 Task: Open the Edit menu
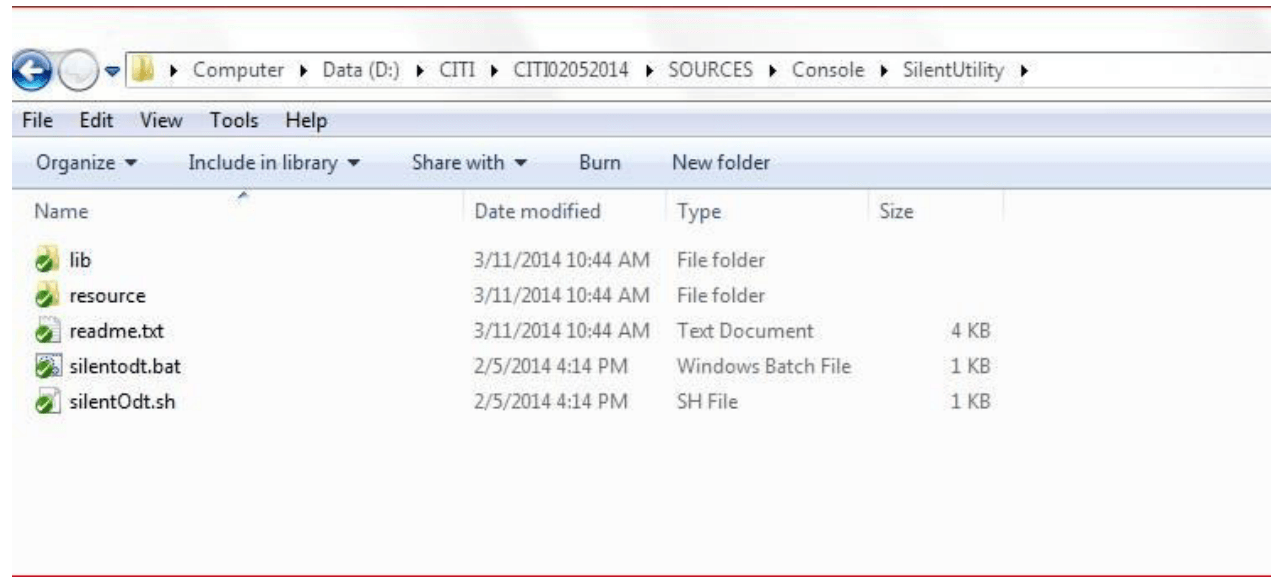[x=96, y=121]
